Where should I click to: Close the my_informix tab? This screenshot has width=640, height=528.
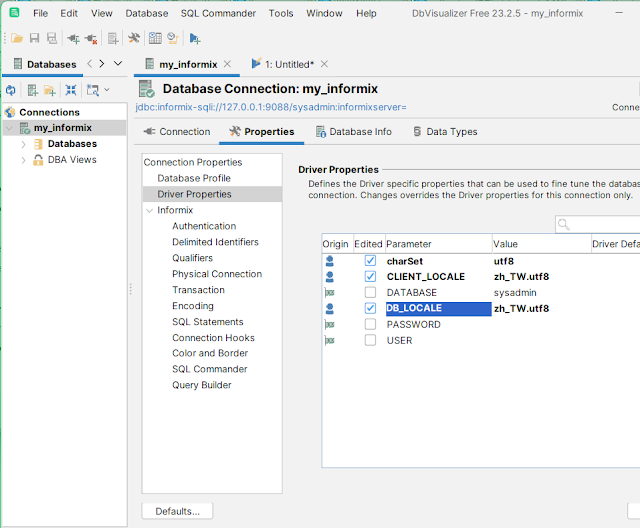pyautogui.click(x=227, y=64)
